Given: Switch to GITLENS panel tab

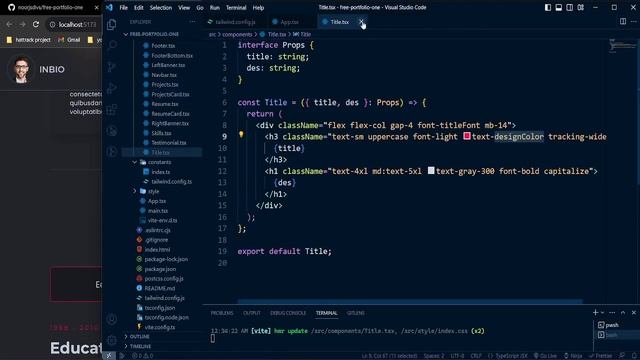Looking at the screenshot, I should [356, 313].
